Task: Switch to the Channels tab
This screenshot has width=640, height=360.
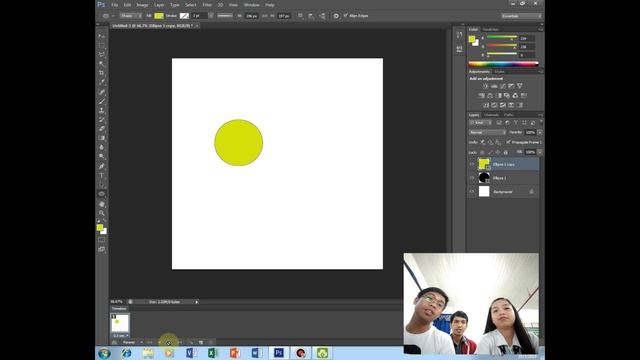Action: (491, 115)
